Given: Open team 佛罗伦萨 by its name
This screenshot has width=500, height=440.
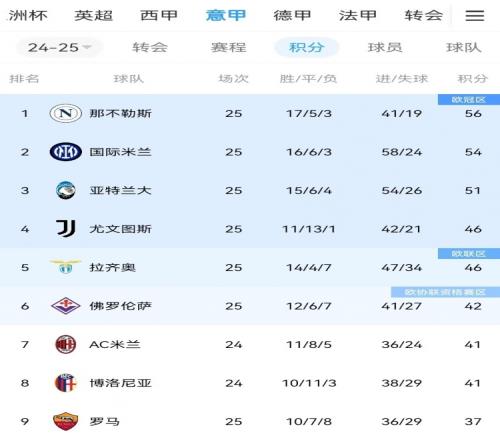Looking at the screenshot, I should point(120,306).
